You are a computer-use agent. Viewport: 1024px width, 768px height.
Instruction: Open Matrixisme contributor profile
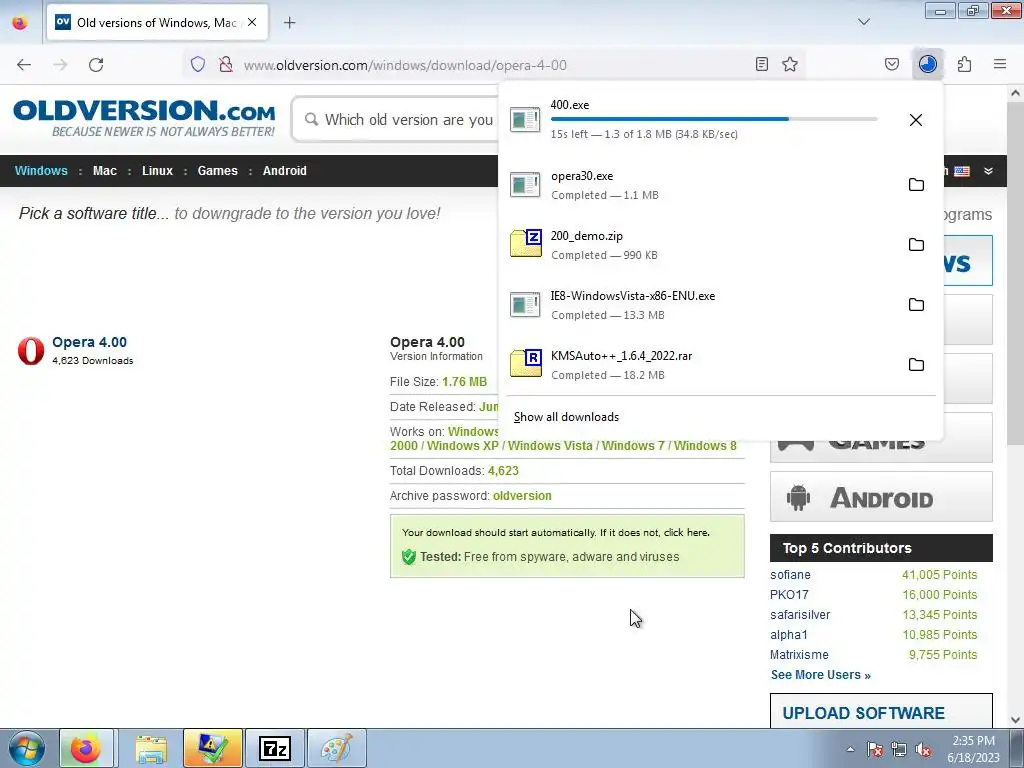799,654
